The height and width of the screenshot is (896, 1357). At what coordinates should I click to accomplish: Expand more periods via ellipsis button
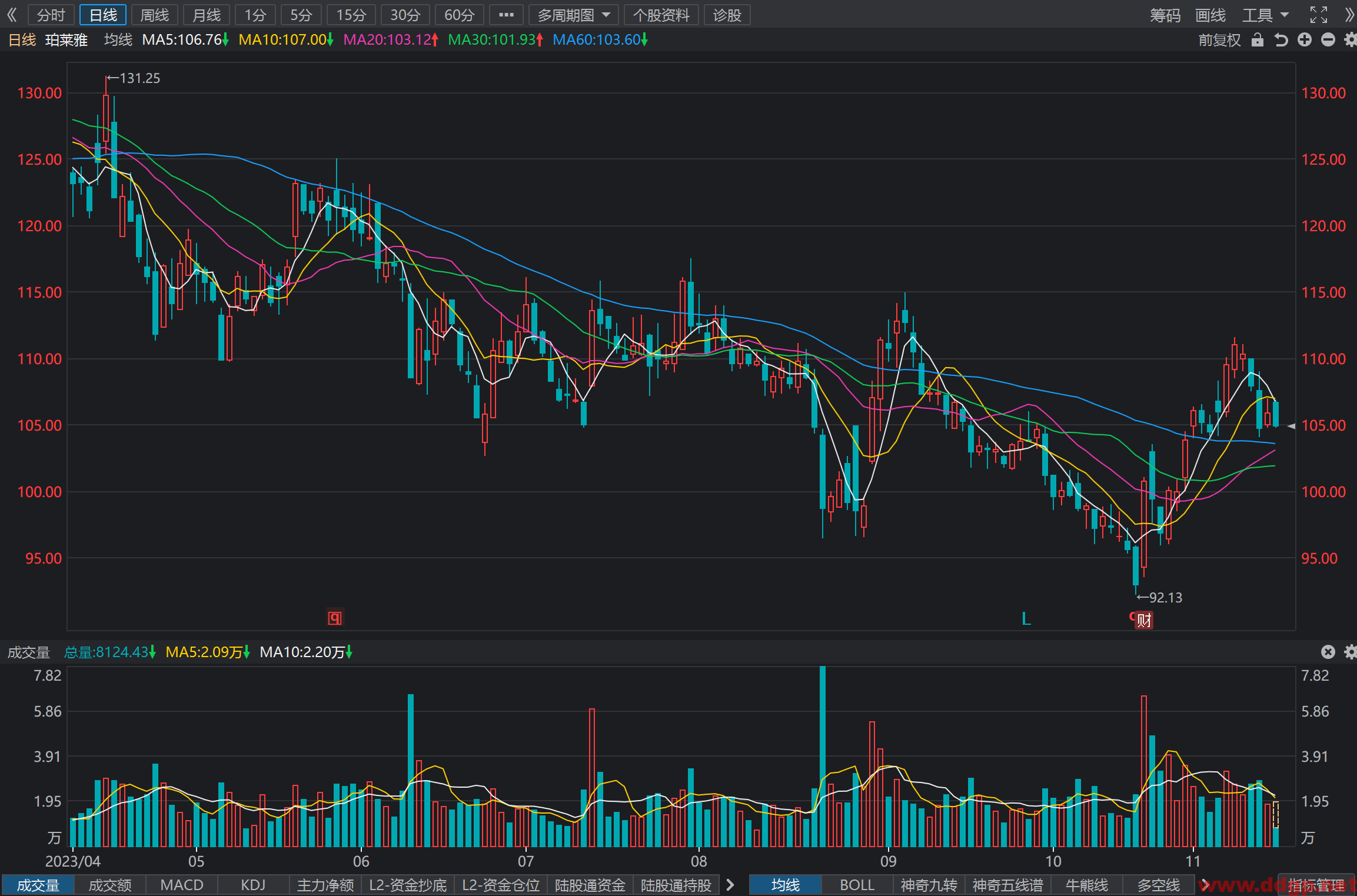[506, 15]
